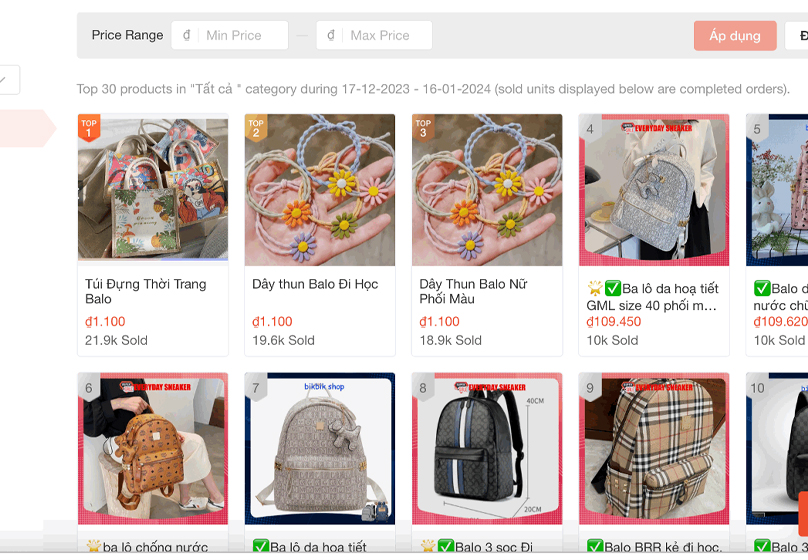808x560 pixels.
Task: Click the rank 9 product badge
Action: click(590, 388)
